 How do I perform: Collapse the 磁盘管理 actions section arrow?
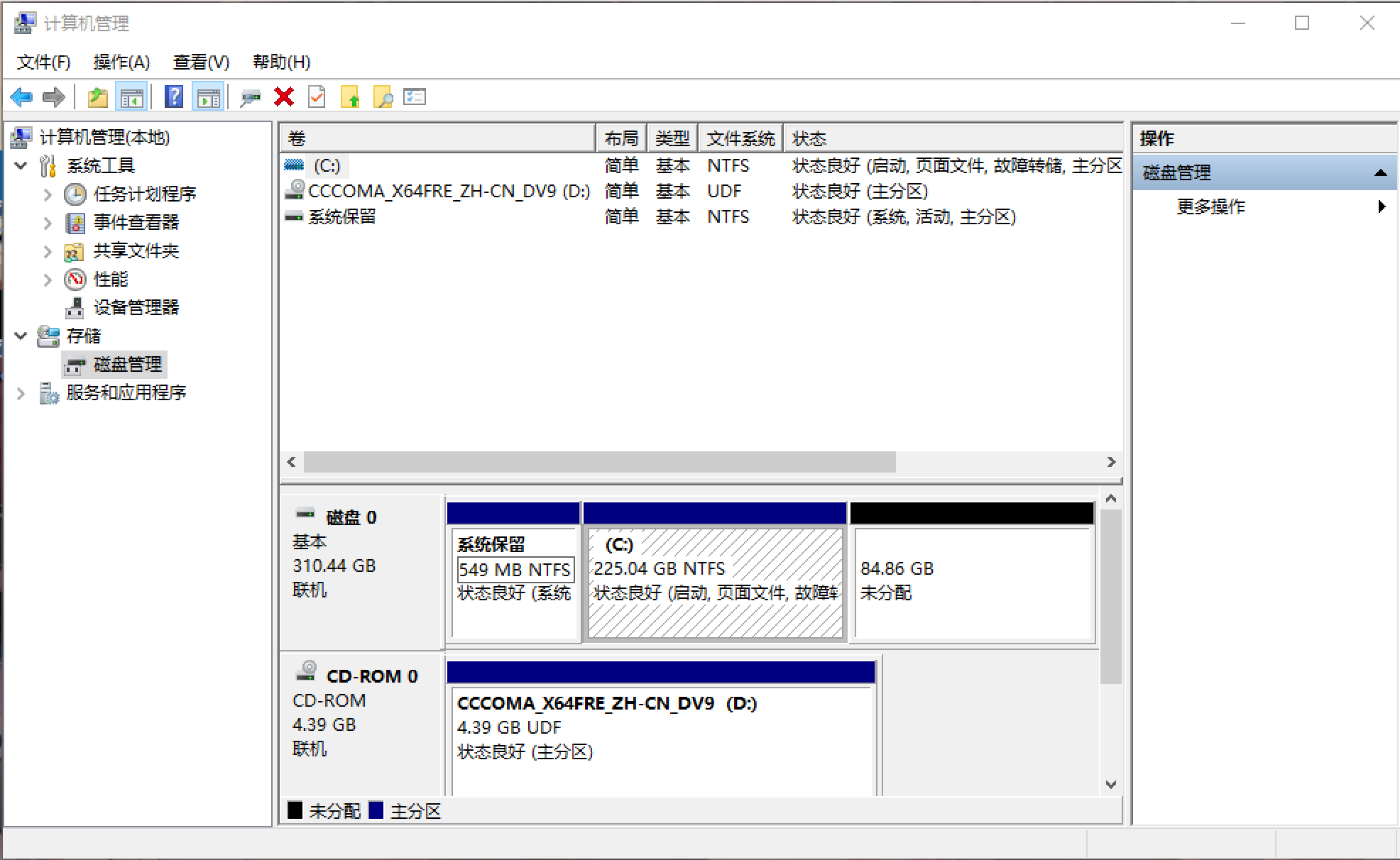click(1380, 172)
